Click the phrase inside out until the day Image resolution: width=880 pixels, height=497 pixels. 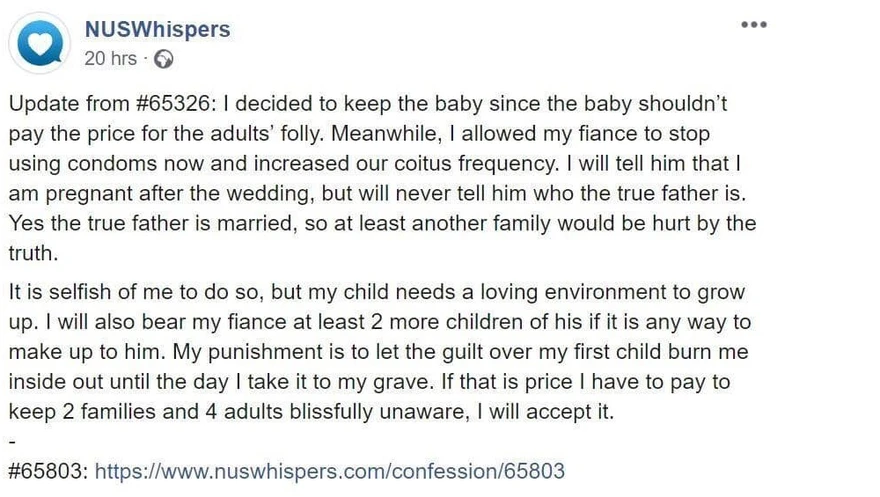(x=119, y=382)
